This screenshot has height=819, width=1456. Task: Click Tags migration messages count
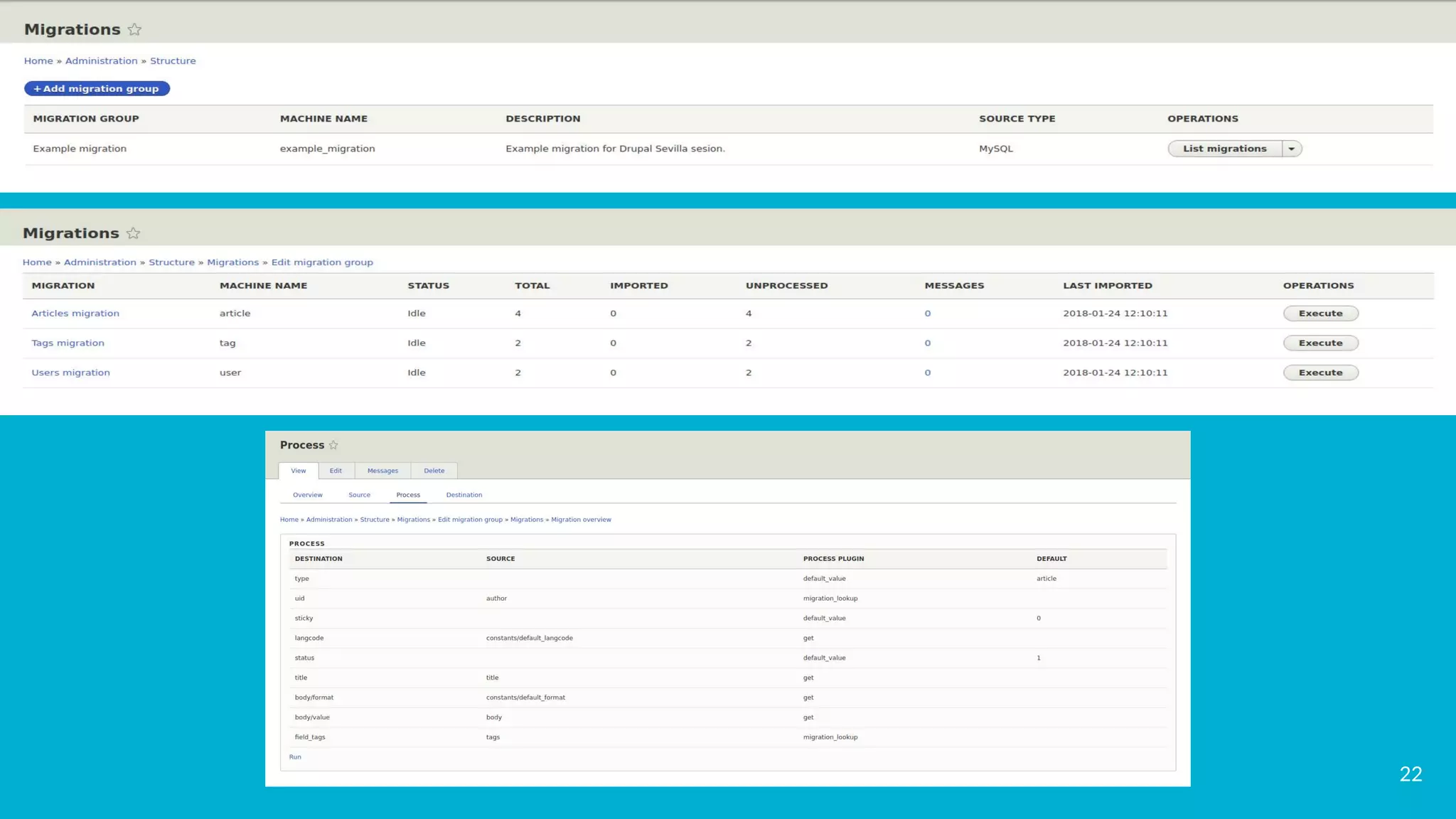[x=927, y=343]
